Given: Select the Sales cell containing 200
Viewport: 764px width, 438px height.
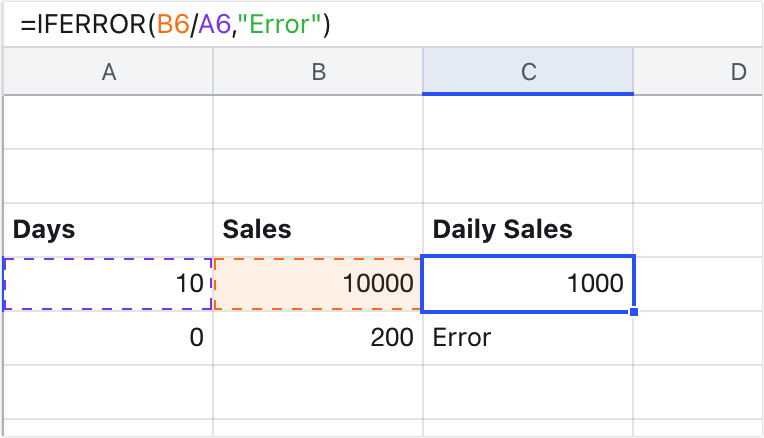Looking at the screenshot, I should [x=318, y=338].
